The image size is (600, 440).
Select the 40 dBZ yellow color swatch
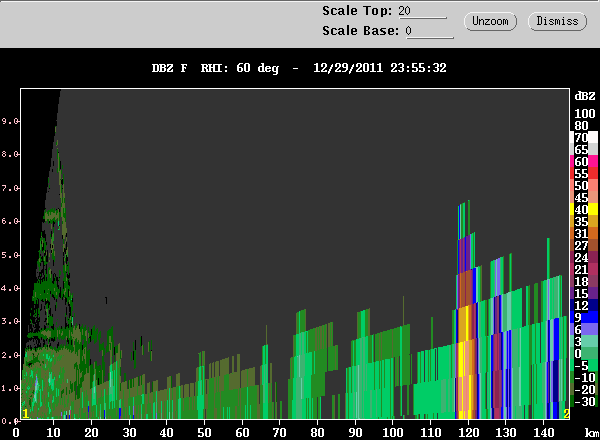point(593,209)
